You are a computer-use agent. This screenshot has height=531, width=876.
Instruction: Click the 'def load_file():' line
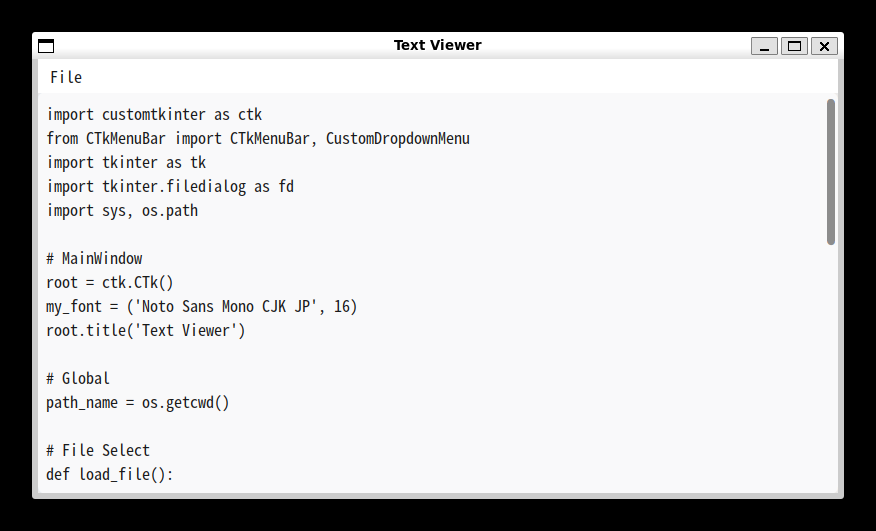tap(110, 475)
